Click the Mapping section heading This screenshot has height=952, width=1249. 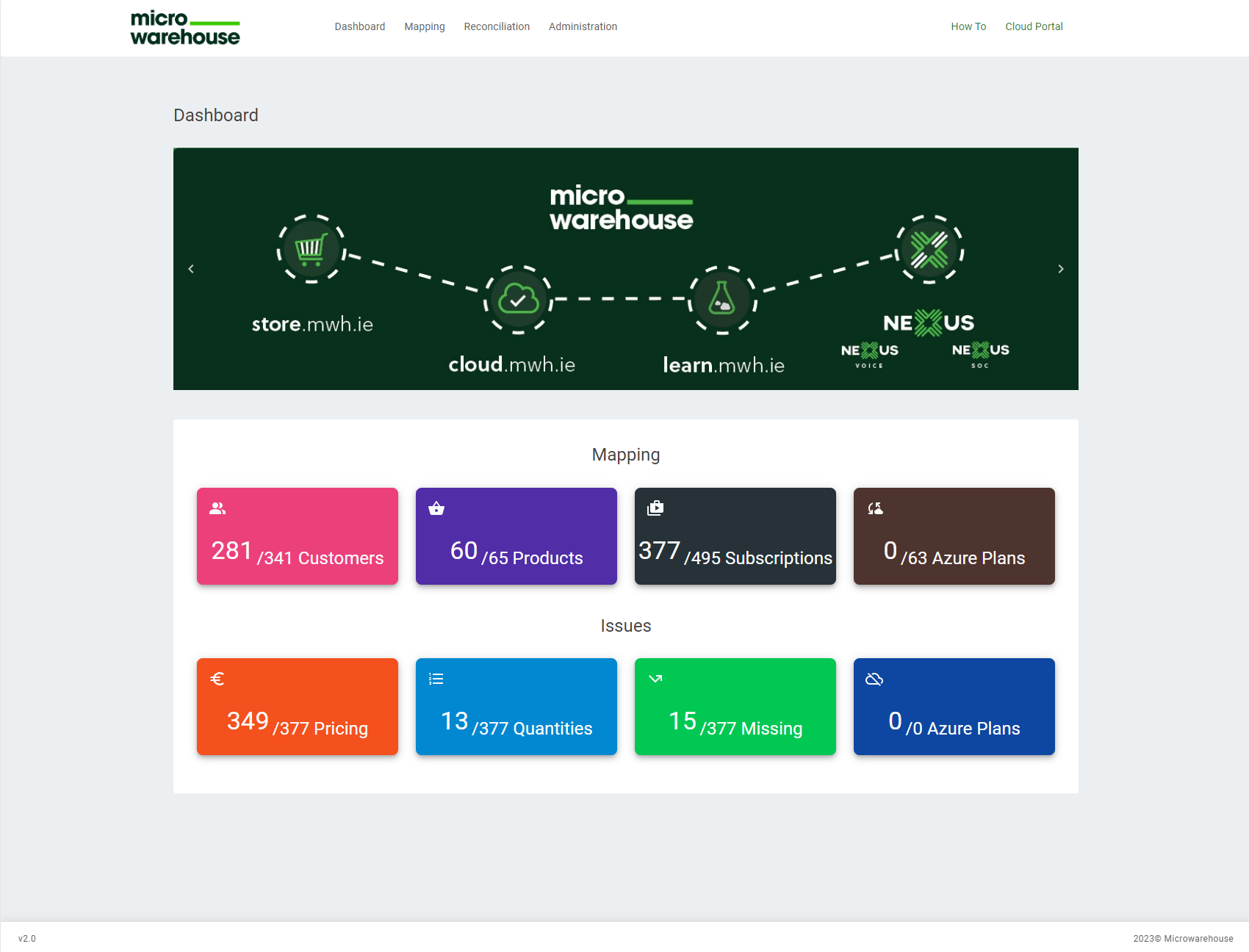pos(626,455)
